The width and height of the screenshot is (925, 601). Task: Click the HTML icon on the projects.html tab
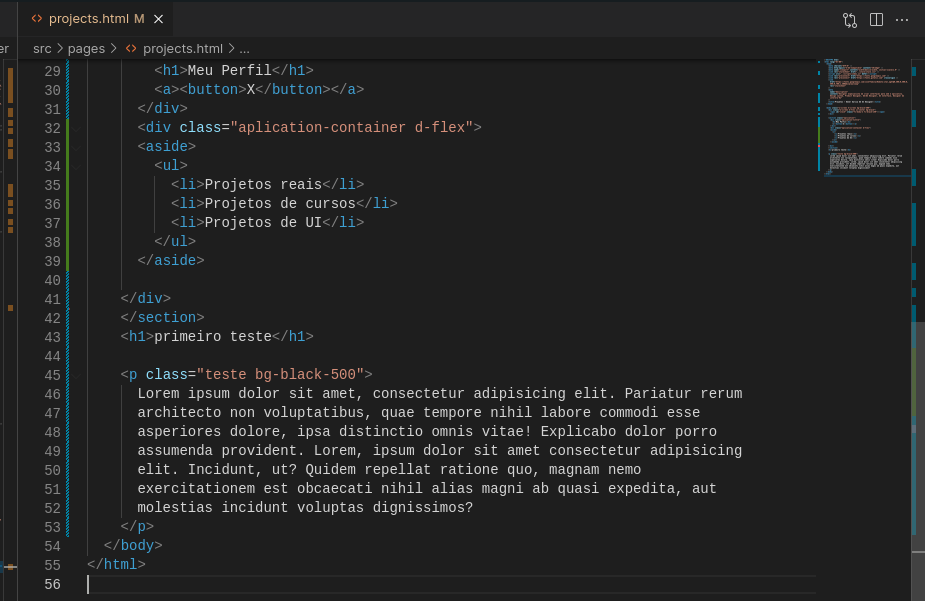pos(37,18)
